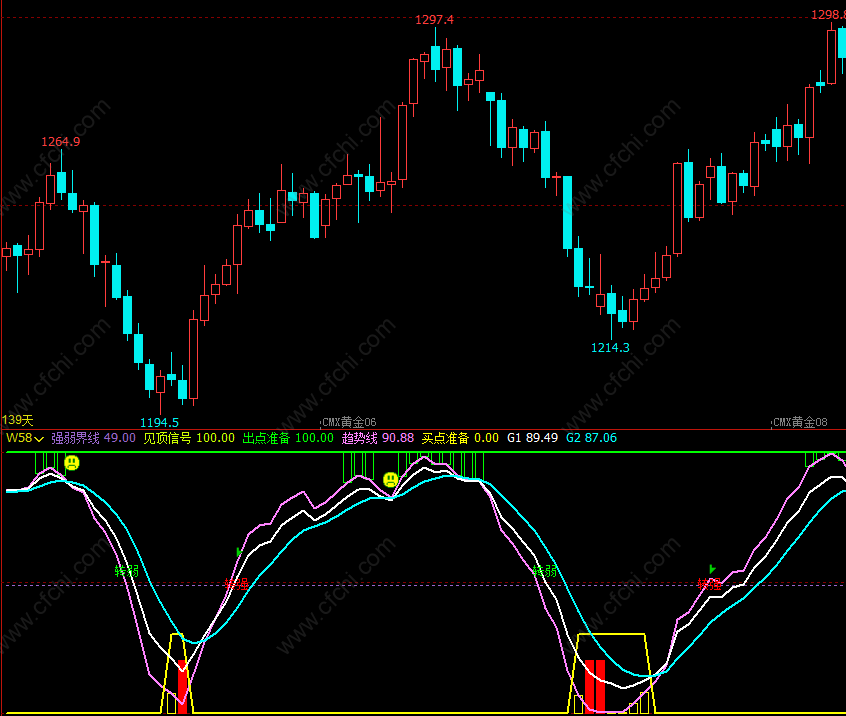
Task: Click the green flag near first 转强 label
Action: pos(239,552)
